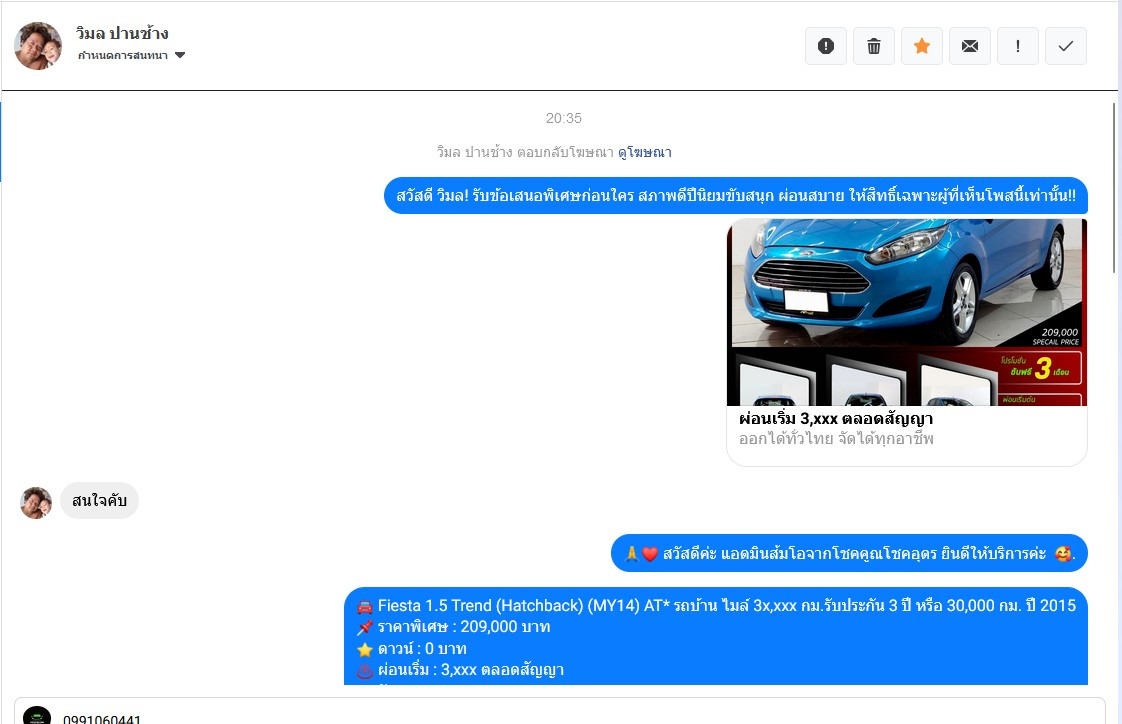Open the ดูโฆษณา link

645,152
